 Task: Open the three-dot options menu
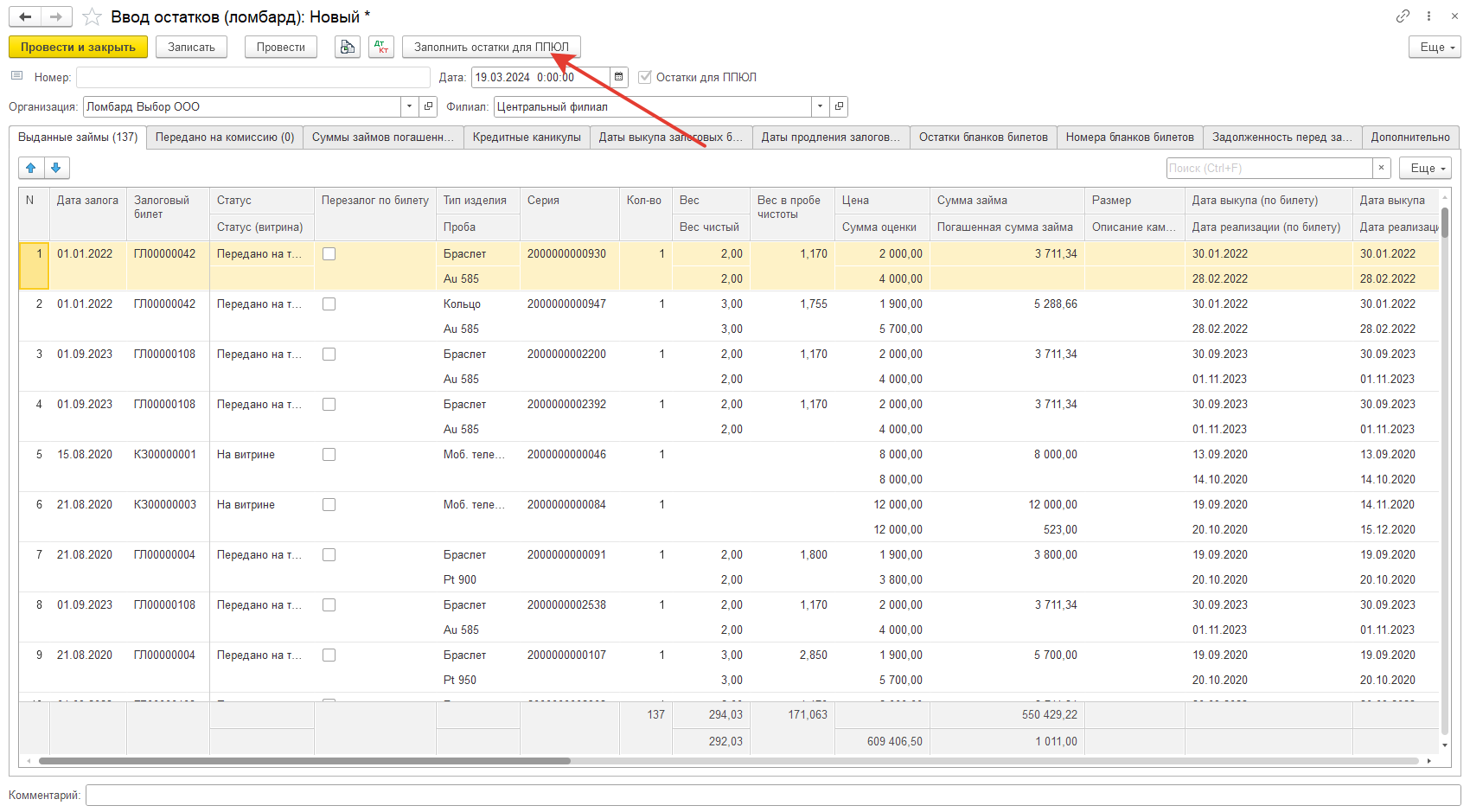click(1428, 16)
